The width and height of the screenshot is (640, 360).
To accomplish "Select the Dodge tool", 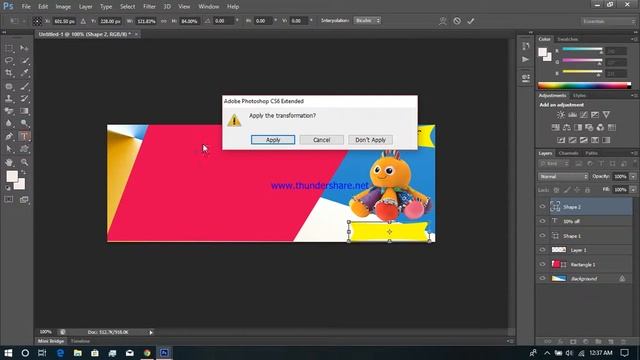I will click(x=24, y=123).
